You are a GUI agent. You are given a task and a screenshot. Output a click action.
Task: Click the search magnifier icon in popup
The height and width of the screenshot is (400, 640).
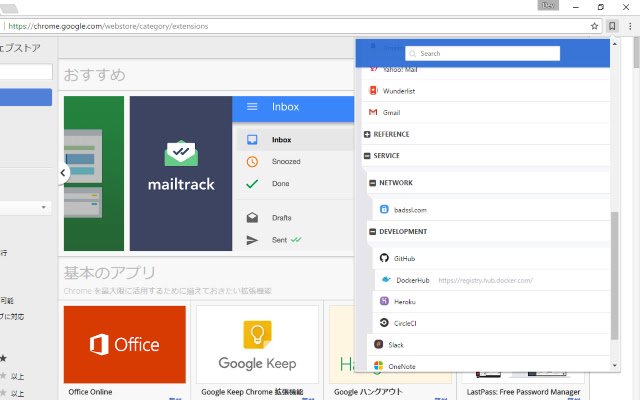(413, 53)
